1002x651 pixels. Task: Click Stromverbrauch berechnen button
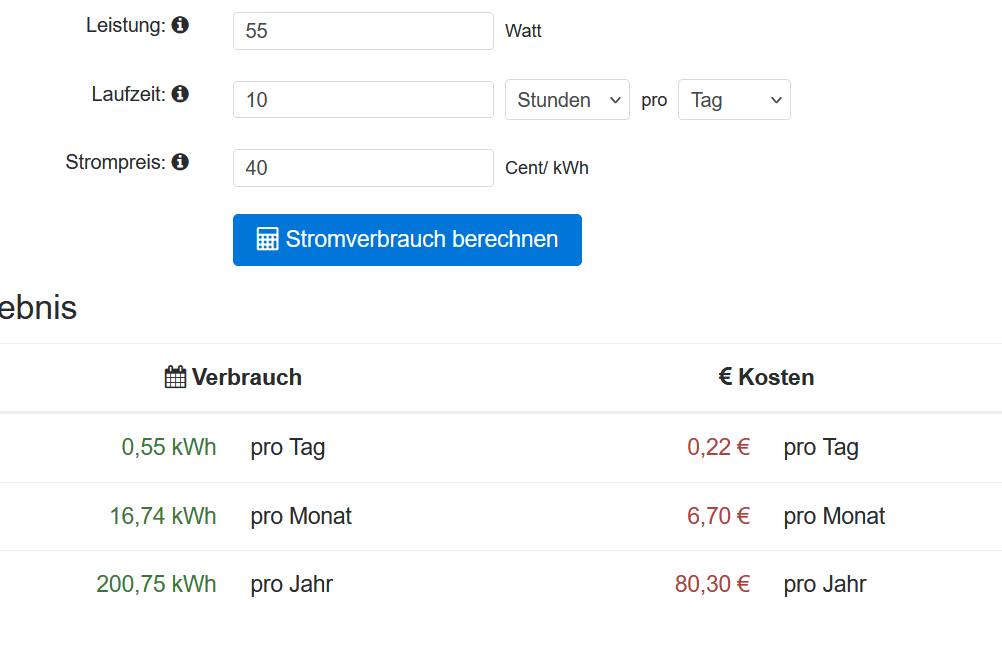click(407, 240)
